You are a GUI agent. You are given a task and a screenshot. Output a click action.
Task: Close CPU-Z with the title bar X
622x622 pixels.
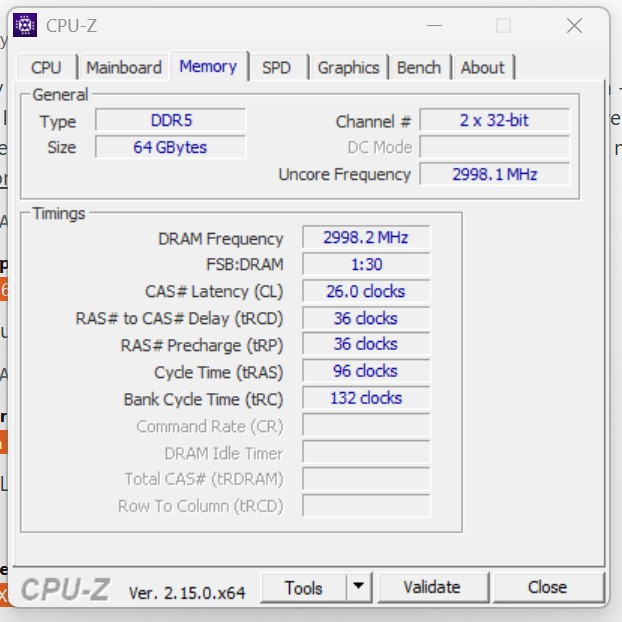click(574, 26)
